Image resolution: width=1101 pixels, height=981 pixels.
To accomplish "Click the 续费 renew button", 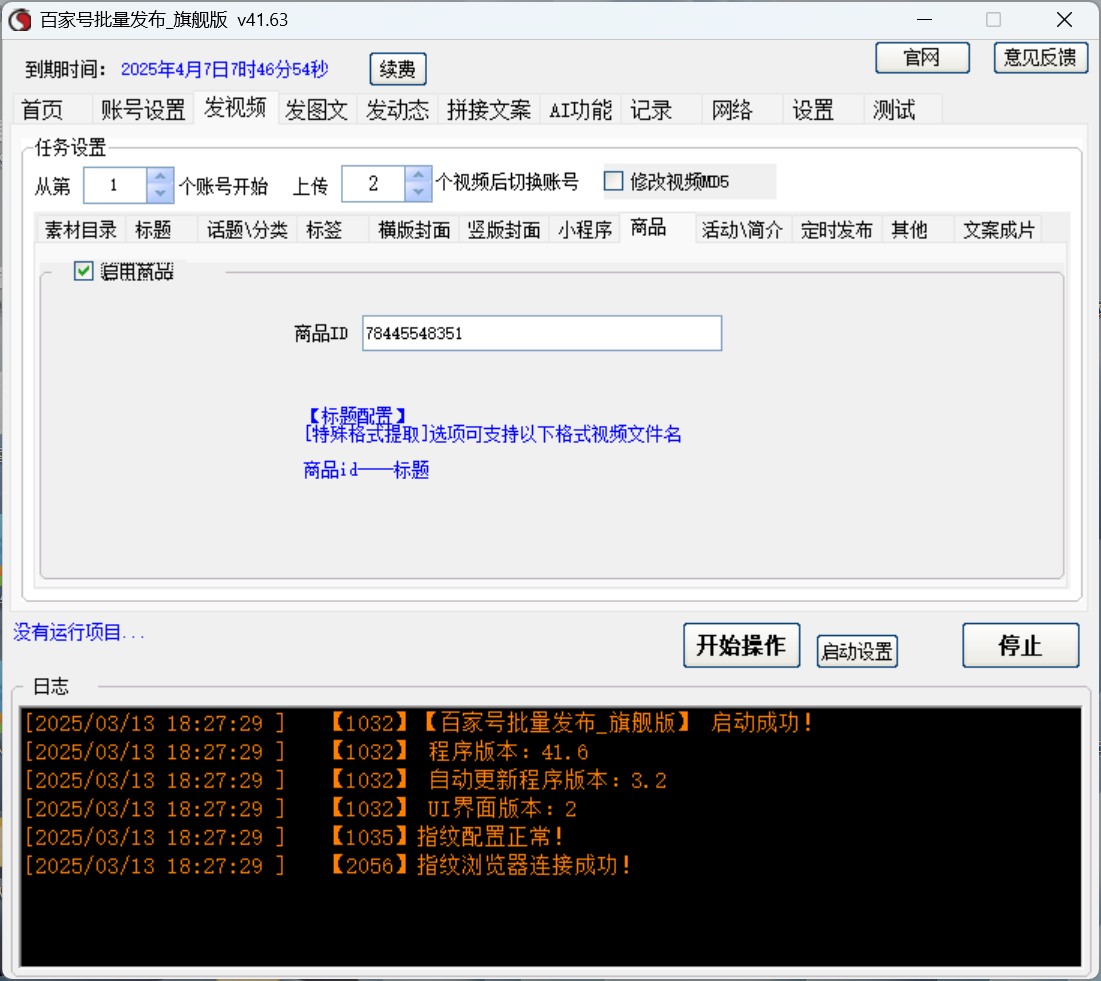I will [x=397, y=69].
